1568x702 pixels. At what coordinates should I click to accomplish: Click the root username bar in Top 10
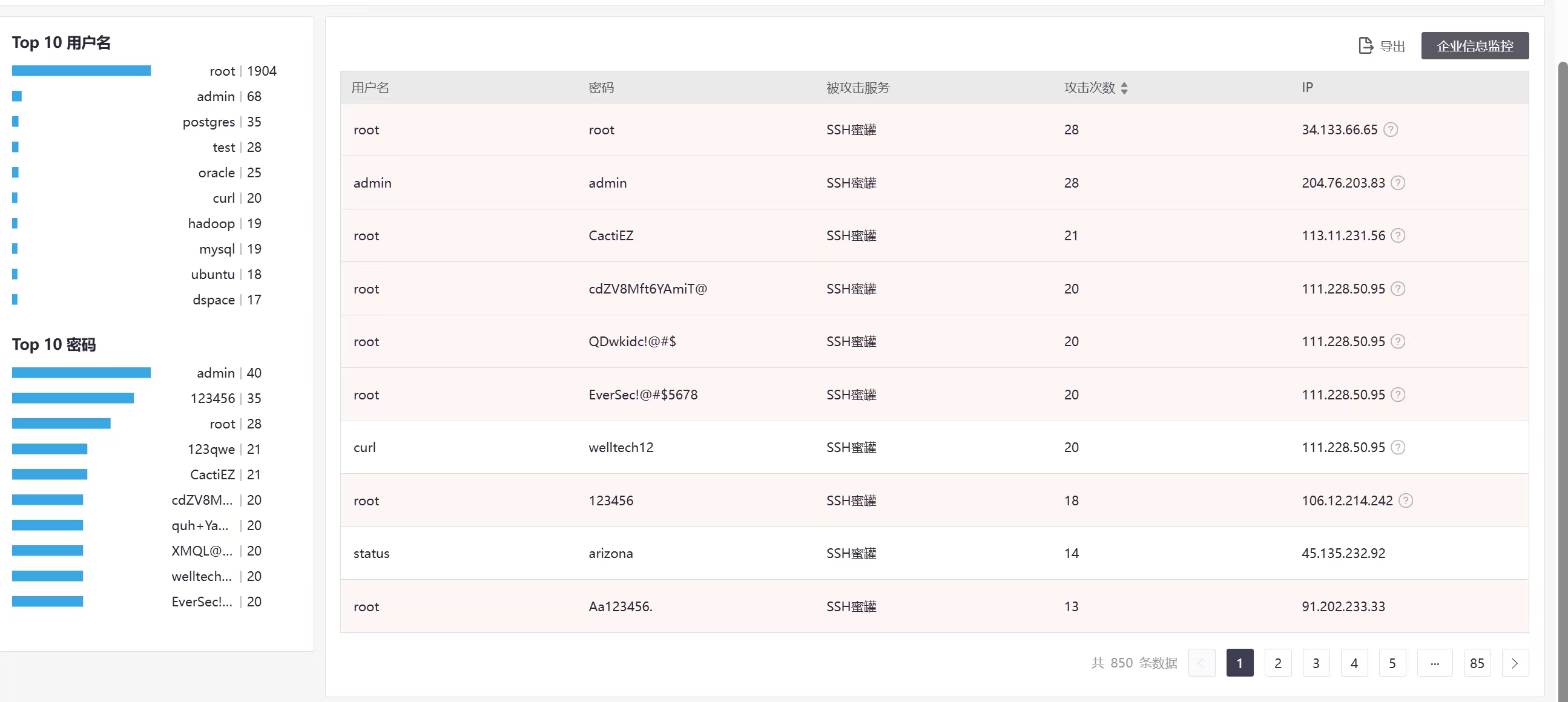point(81,71)
